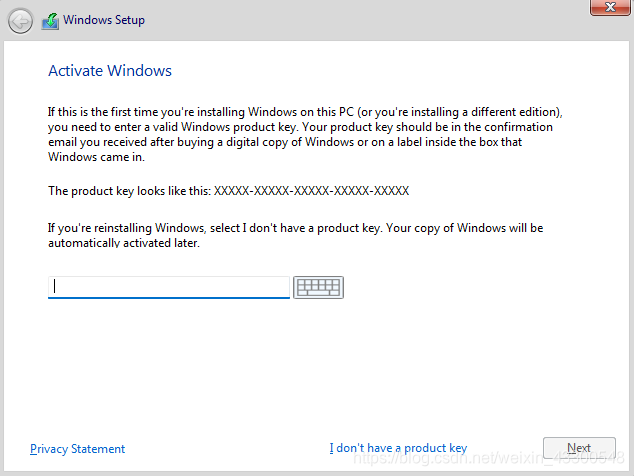Focus the product key input field
634x476 pixels.
coord(169,288)
